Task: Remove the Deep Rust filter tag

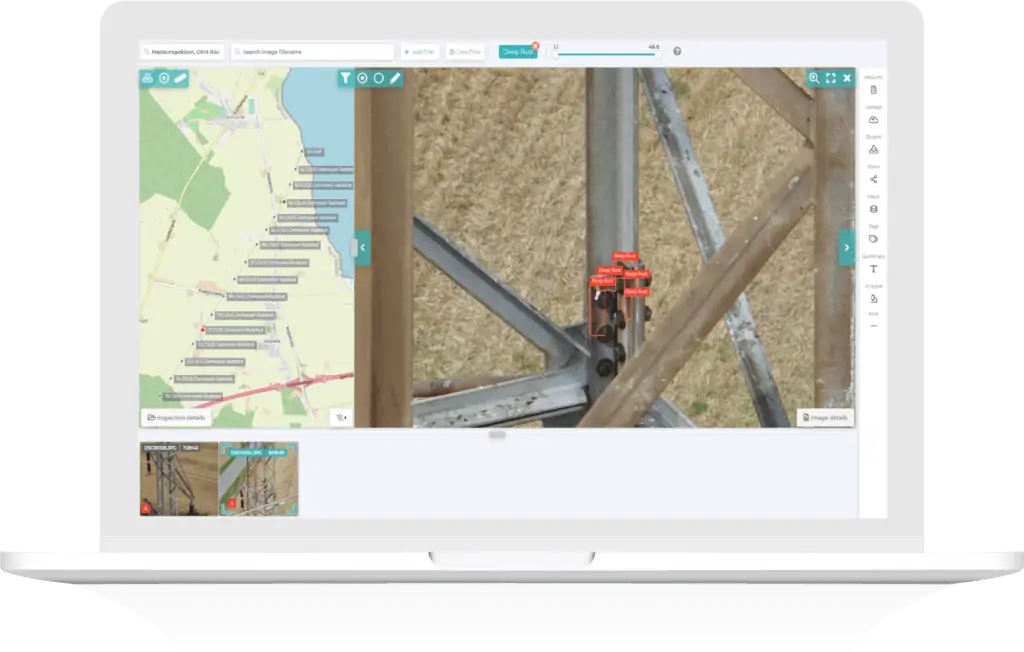Action: coord(536,46)
